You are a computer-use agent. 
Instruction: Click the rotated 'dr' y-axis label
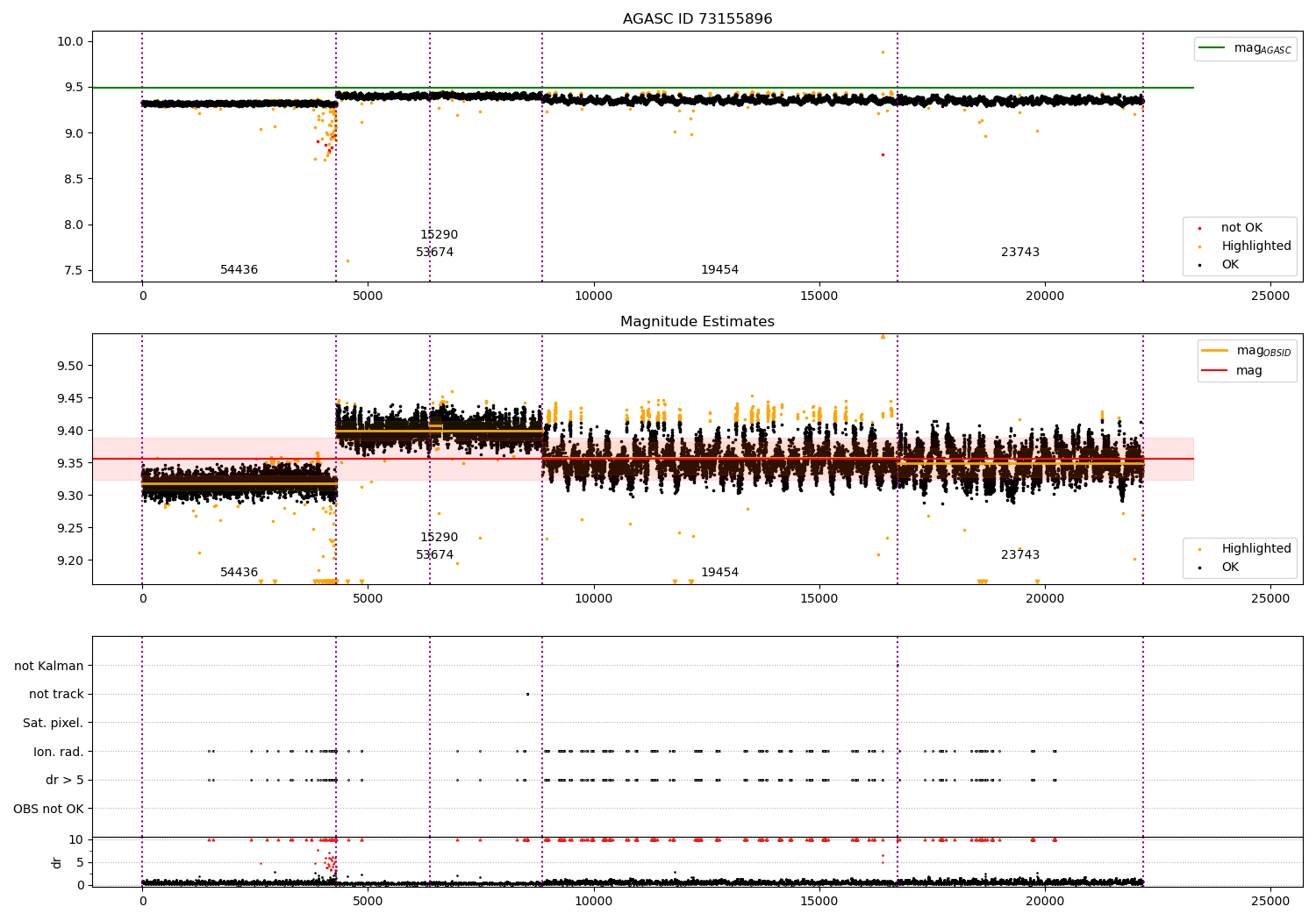tap(57, 862)
